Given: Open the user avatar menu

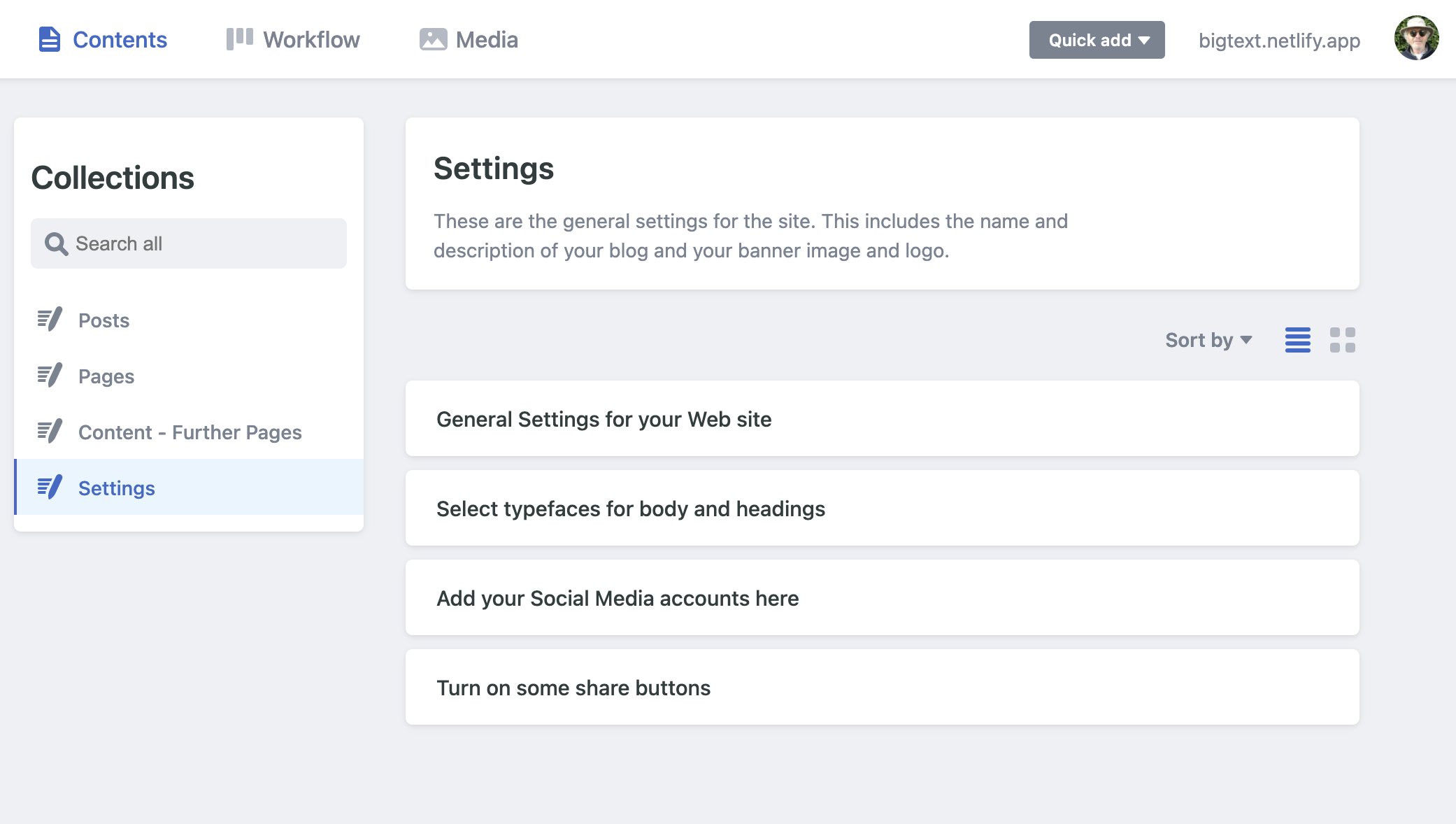Looking at the screenshot, I should [x=1416, y=38].
